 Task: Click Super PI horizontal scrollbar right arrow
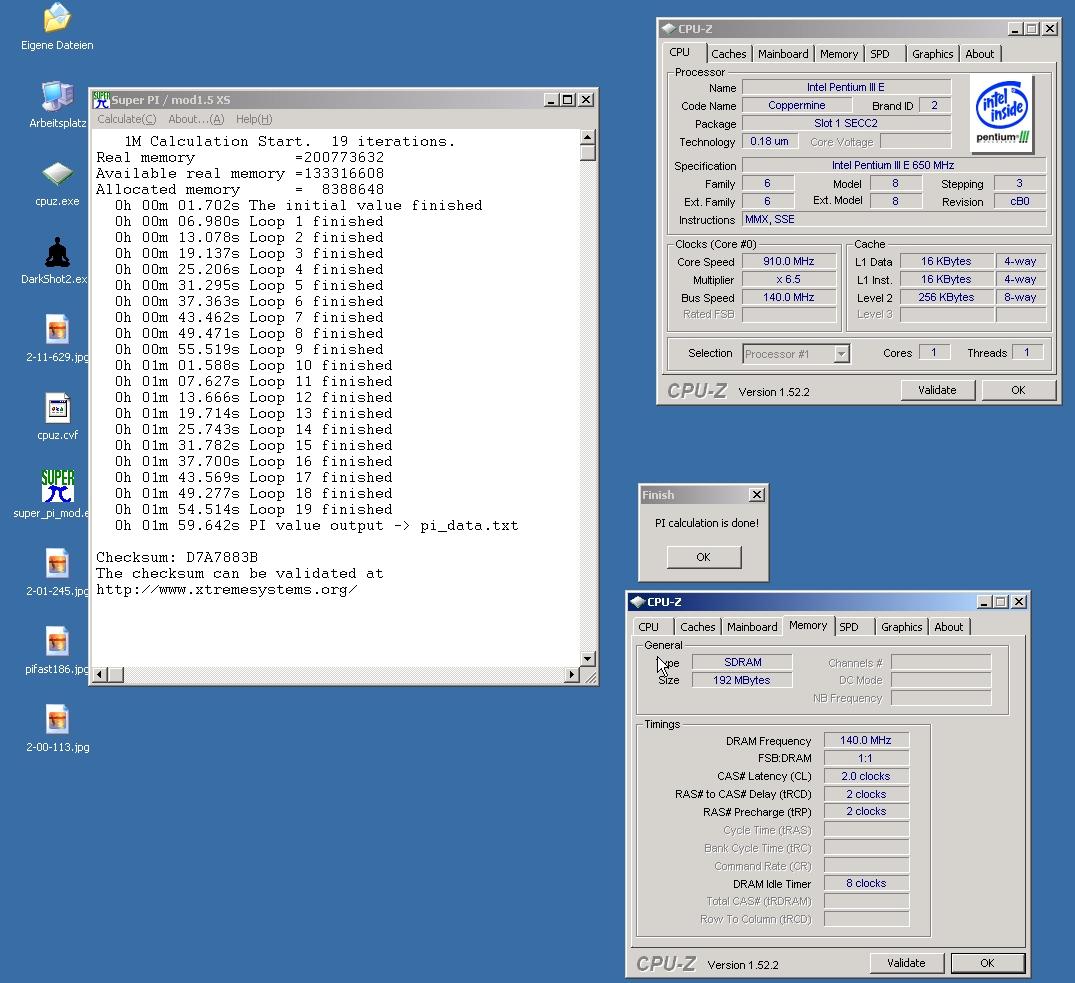coord(571,675)
